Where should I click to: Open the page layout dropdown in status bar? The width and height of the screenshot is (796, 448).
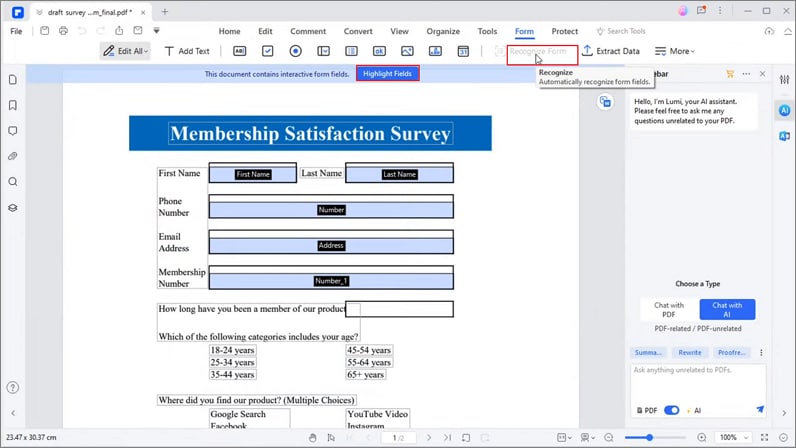[564, 437]
